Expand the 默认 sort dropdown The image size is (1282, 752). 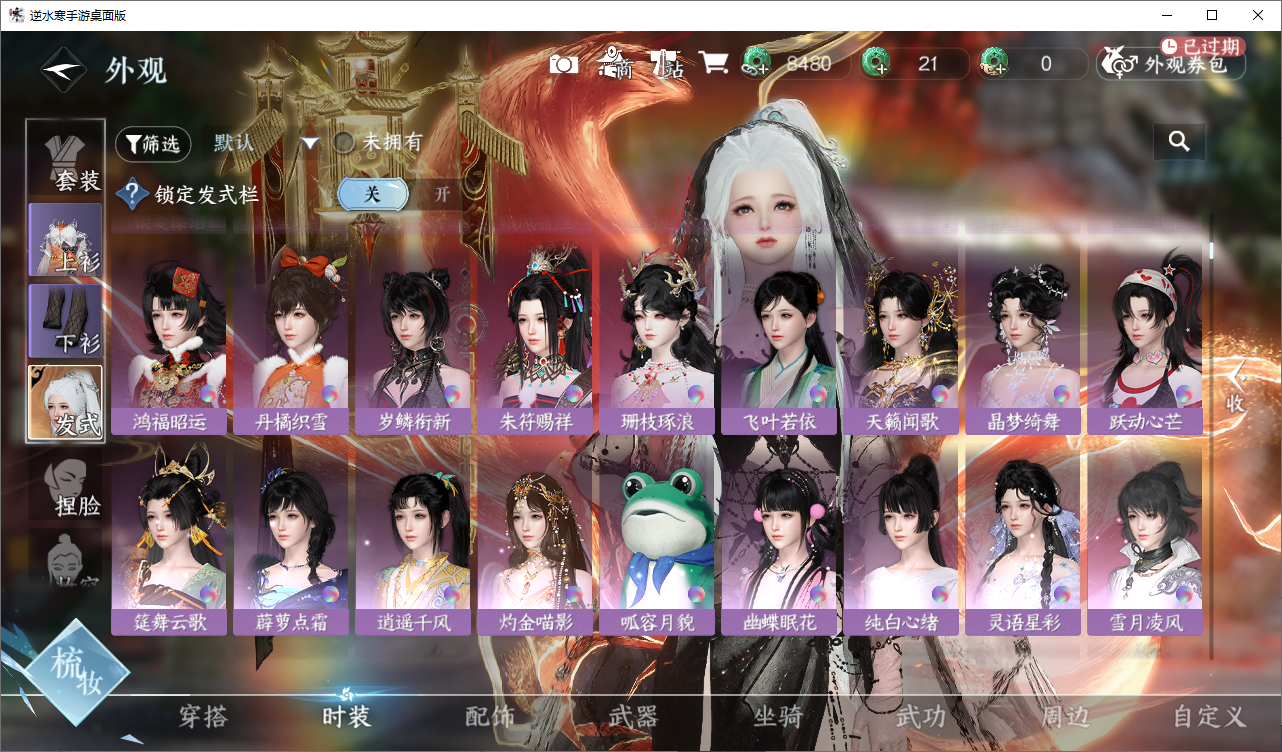pyautogui.click(x=310, y=143)
